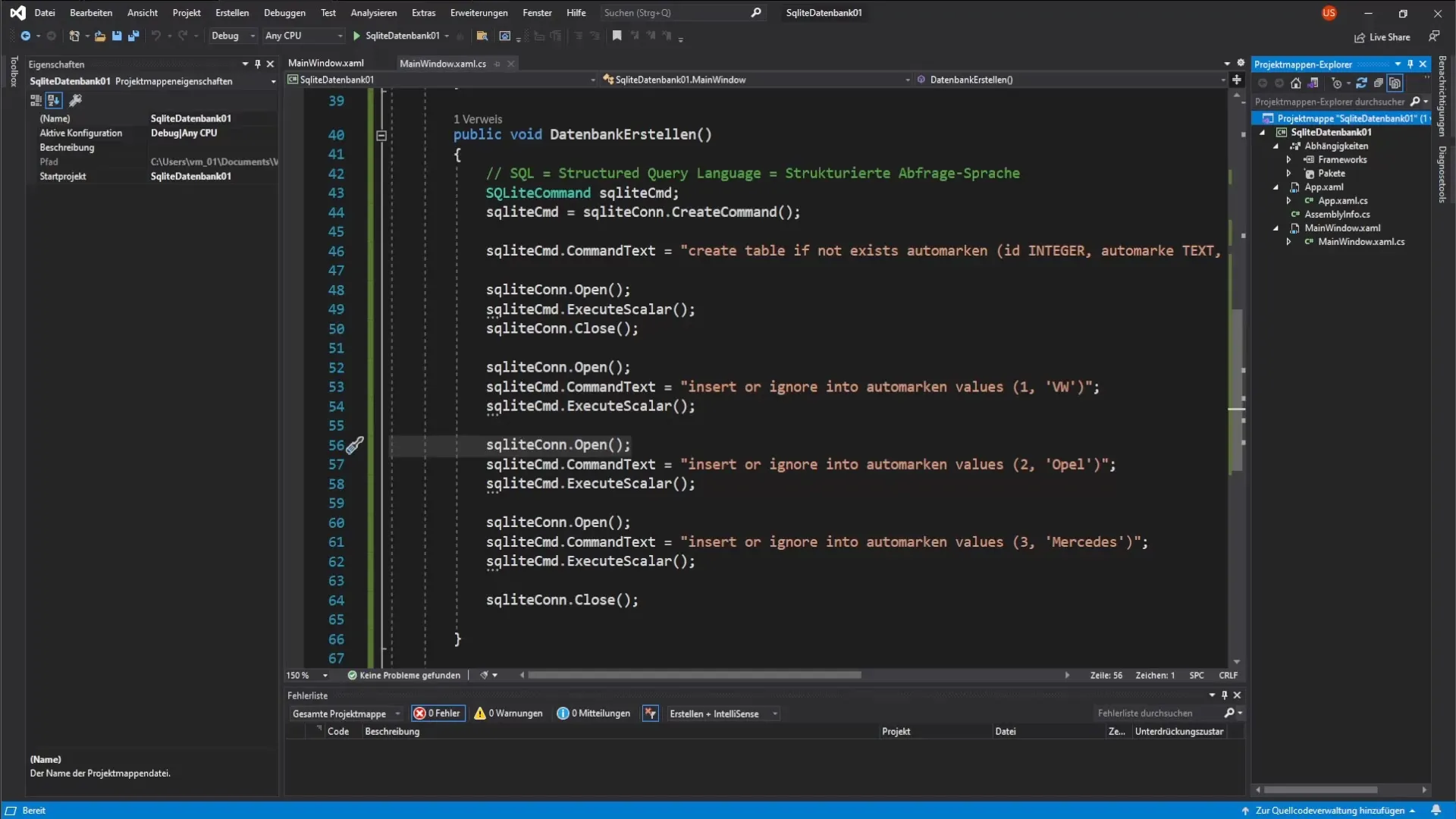Click the find in files folder icon

tap(482, 36)
